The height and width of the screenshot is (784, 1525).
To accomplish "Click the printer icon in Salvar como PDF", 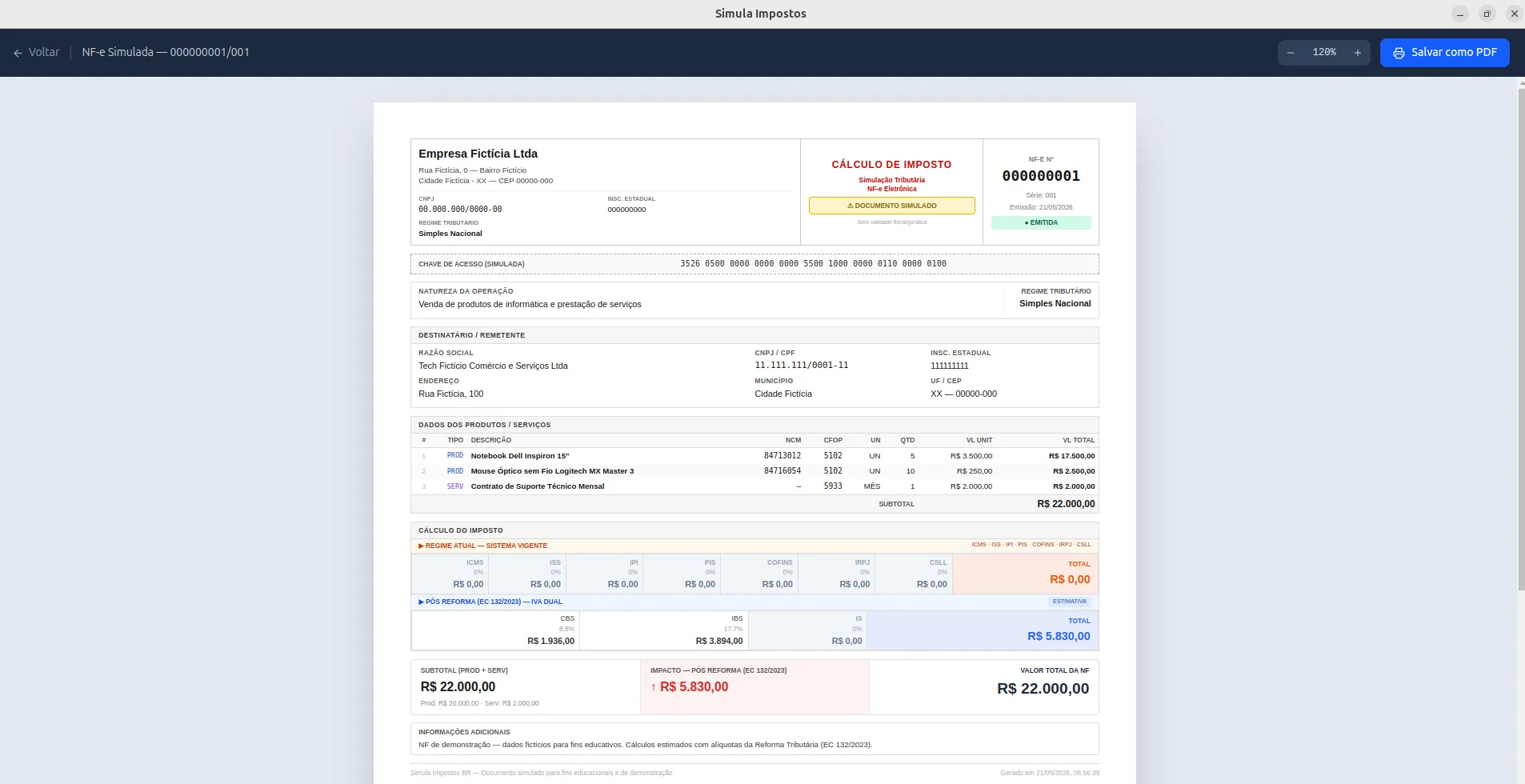I will coord(1399,53).
